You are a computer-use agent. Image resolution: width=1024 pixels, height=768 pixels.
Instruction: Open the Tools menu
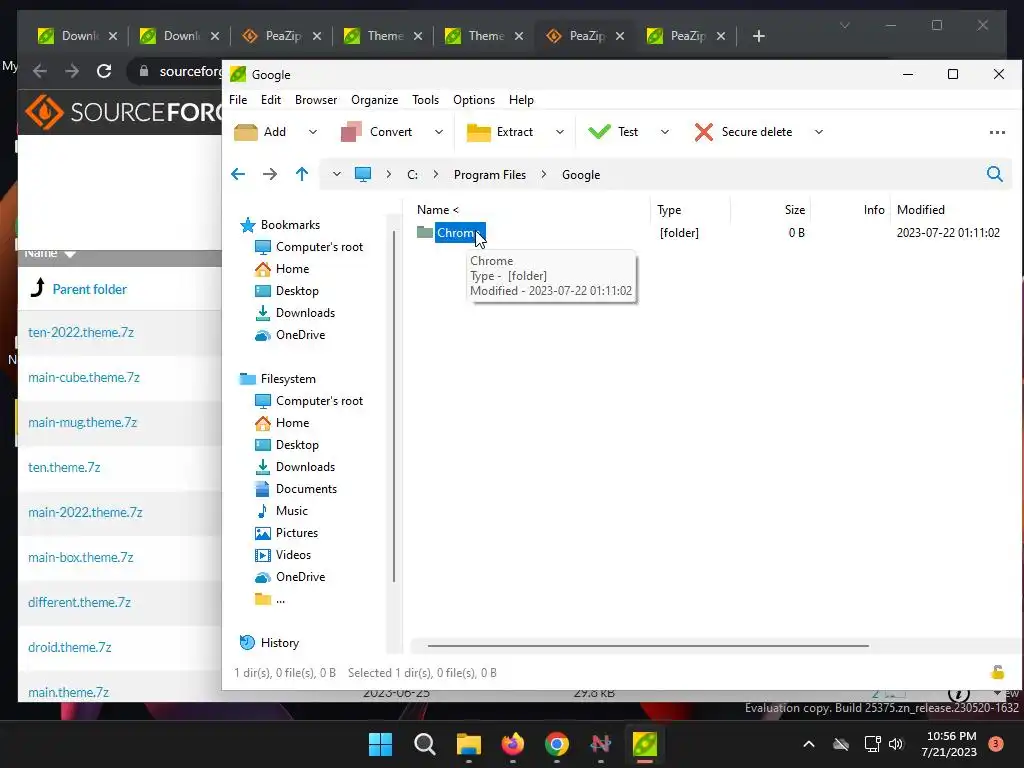(x=425, y=100)
